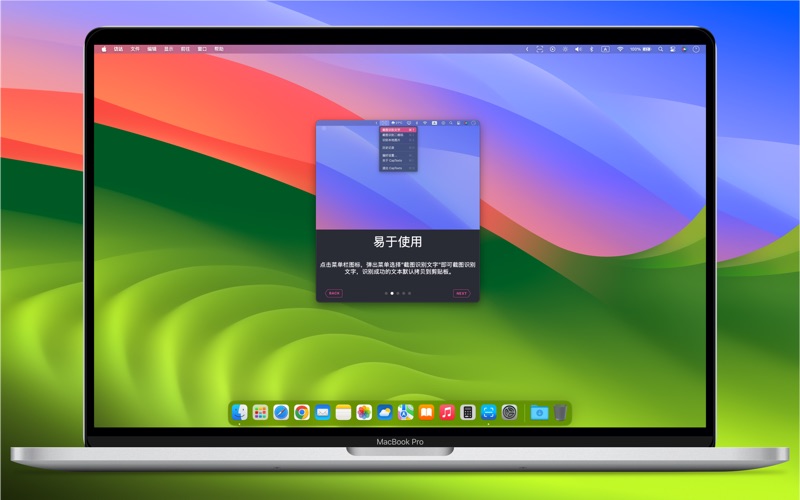This screenshot has height=500, width=800.
Task: Advance onboarding with the NEXT button
Action: tap(461, 293)
